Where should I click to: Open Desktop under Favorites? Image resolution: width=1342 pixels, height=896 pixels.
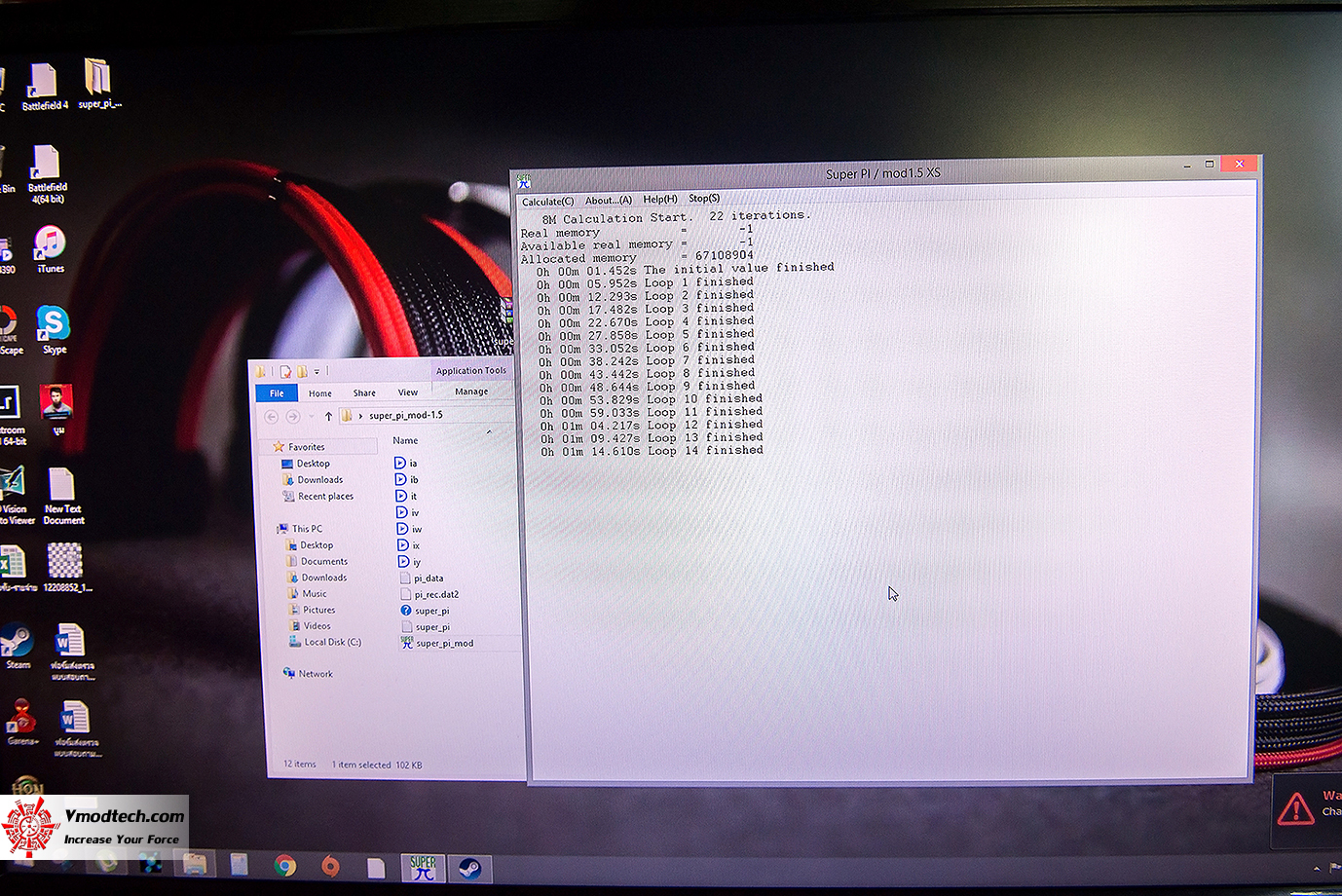(x=306, y=464)
